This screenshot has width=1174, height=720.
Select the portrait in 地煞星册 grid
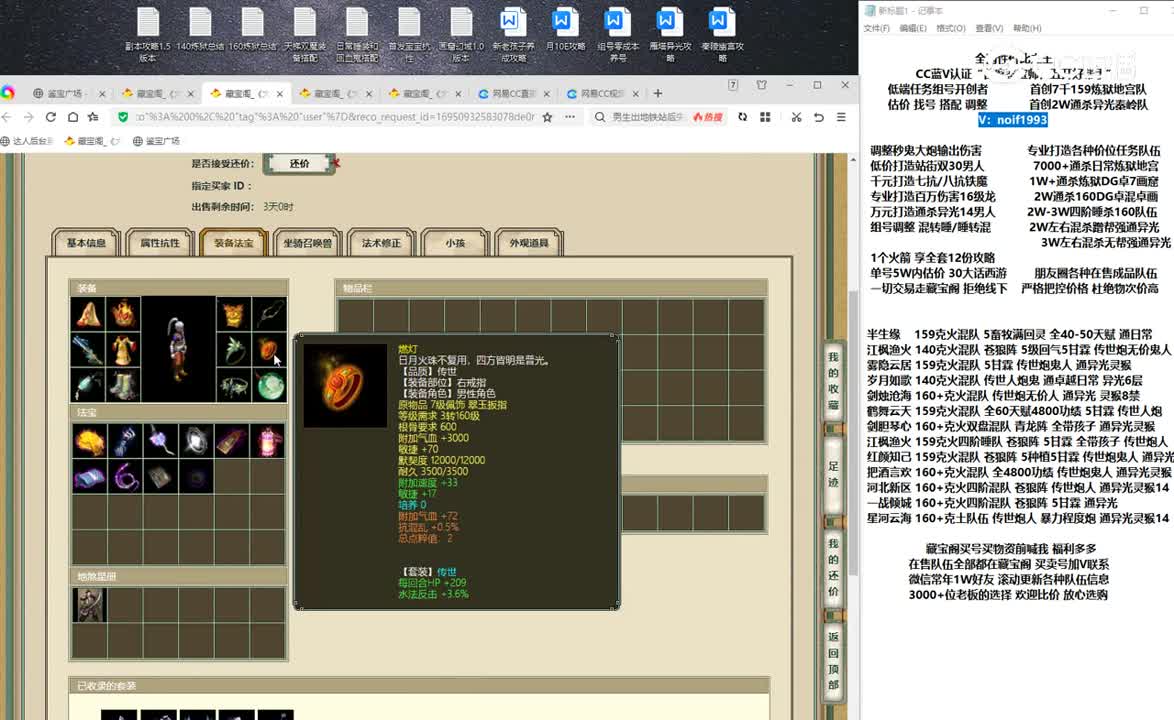pos(89,605)
